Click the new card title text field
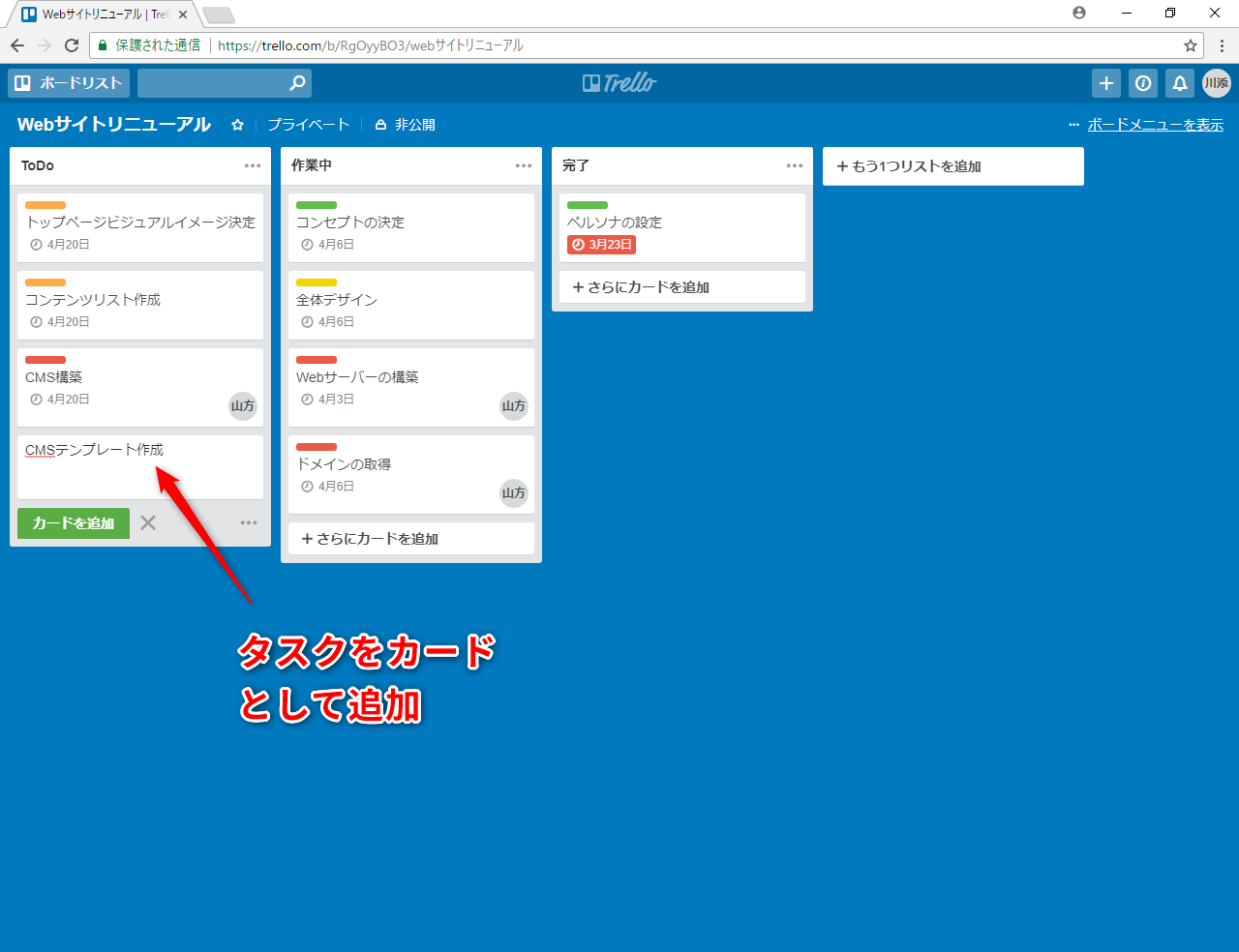 (140, 466)
